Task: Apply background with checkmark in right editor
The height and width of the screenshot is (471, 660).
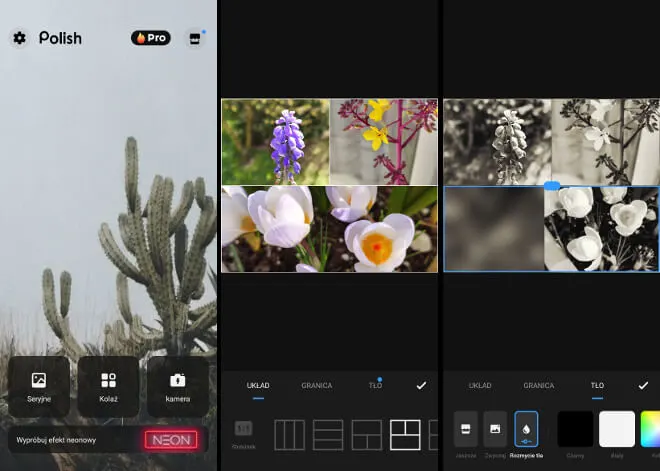Action: coord(643,385)
